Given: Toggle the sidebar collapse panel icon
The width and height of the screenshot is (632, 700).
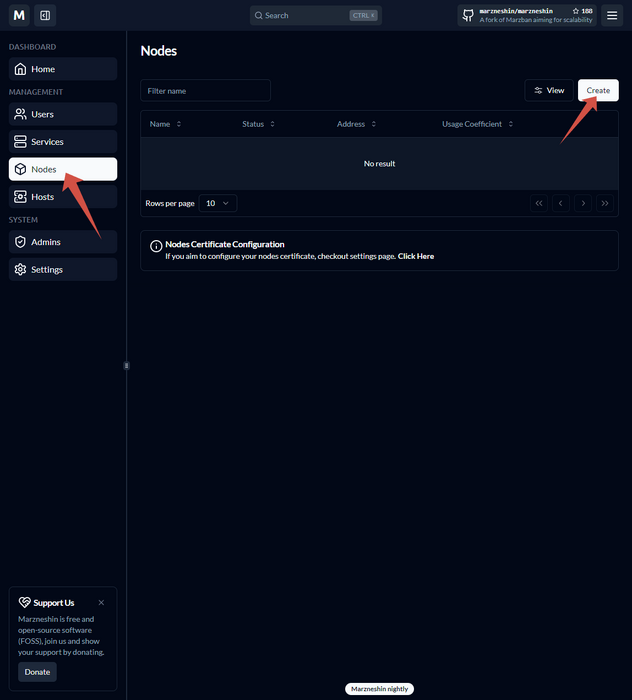Looking at the screenshot, I should coord(45,15).
